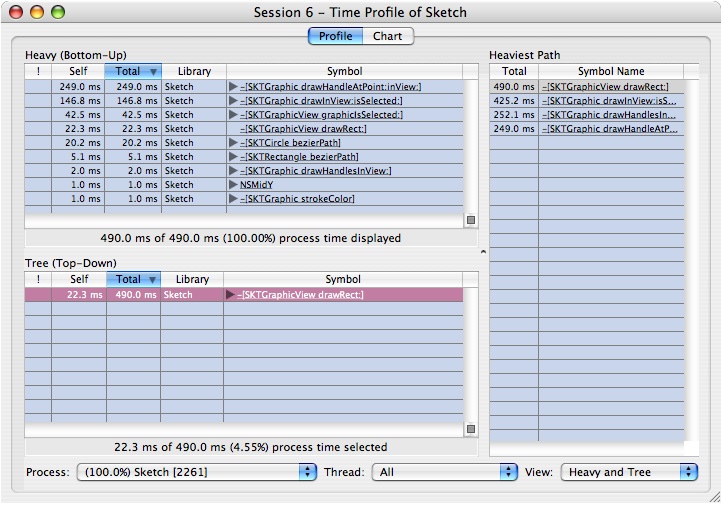Click the green zoom window button
This screenshot has height=506, width=724.
pos(57,13)
